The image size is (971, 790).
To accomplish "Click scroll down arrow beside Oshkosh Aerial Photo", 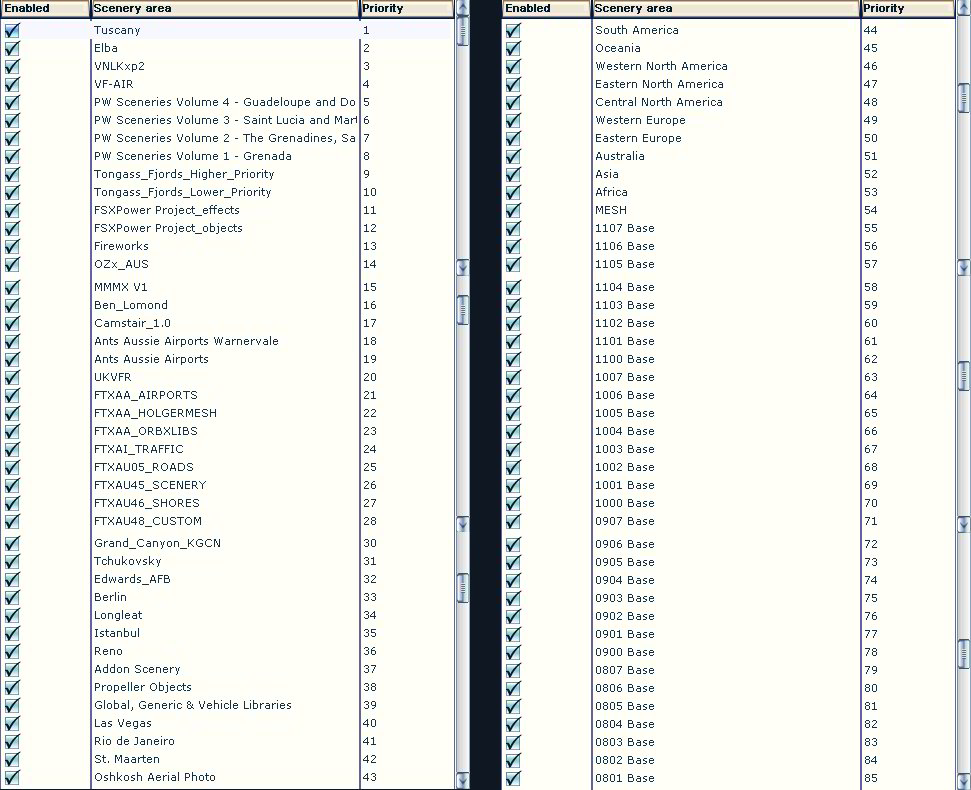I will pyautogui.click(x=462, y=780).
